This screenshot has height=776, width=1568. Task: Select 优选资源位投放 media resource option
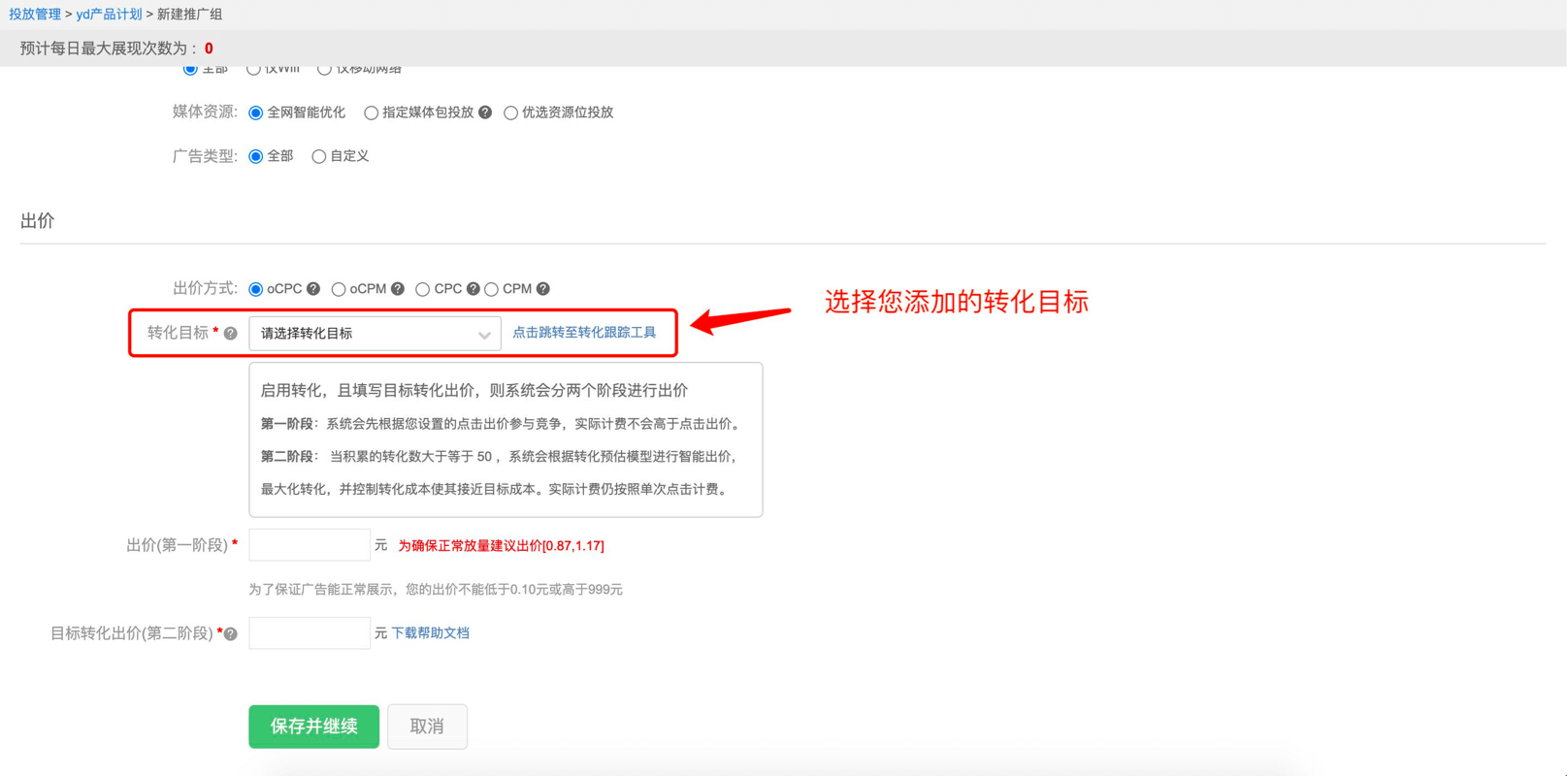tap(510, 113)
